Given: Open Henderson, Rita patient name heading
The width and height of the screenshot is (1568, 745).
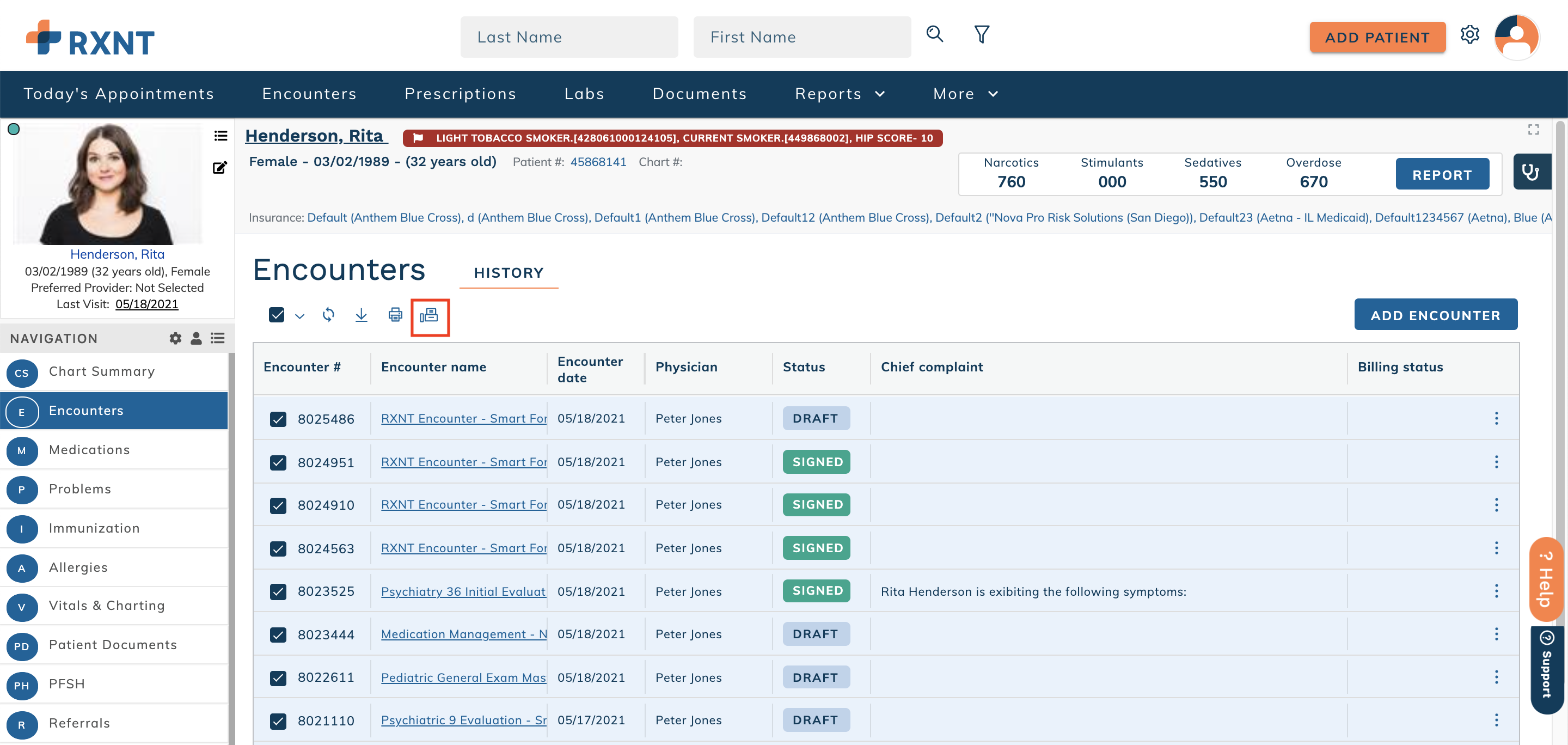Looking at the screenshot, I should (315, 136).
